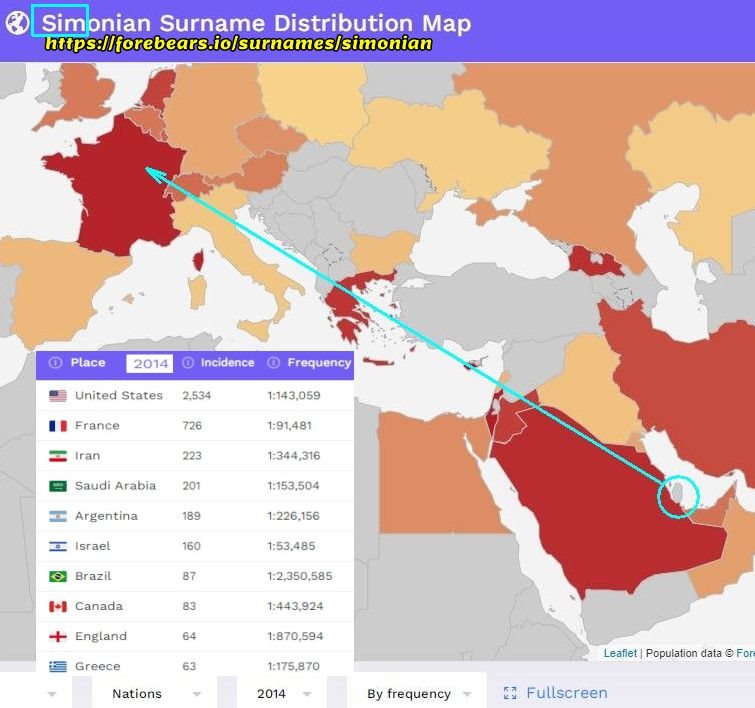Click the France flag icon
755x708 pixels.
[58, 426]
